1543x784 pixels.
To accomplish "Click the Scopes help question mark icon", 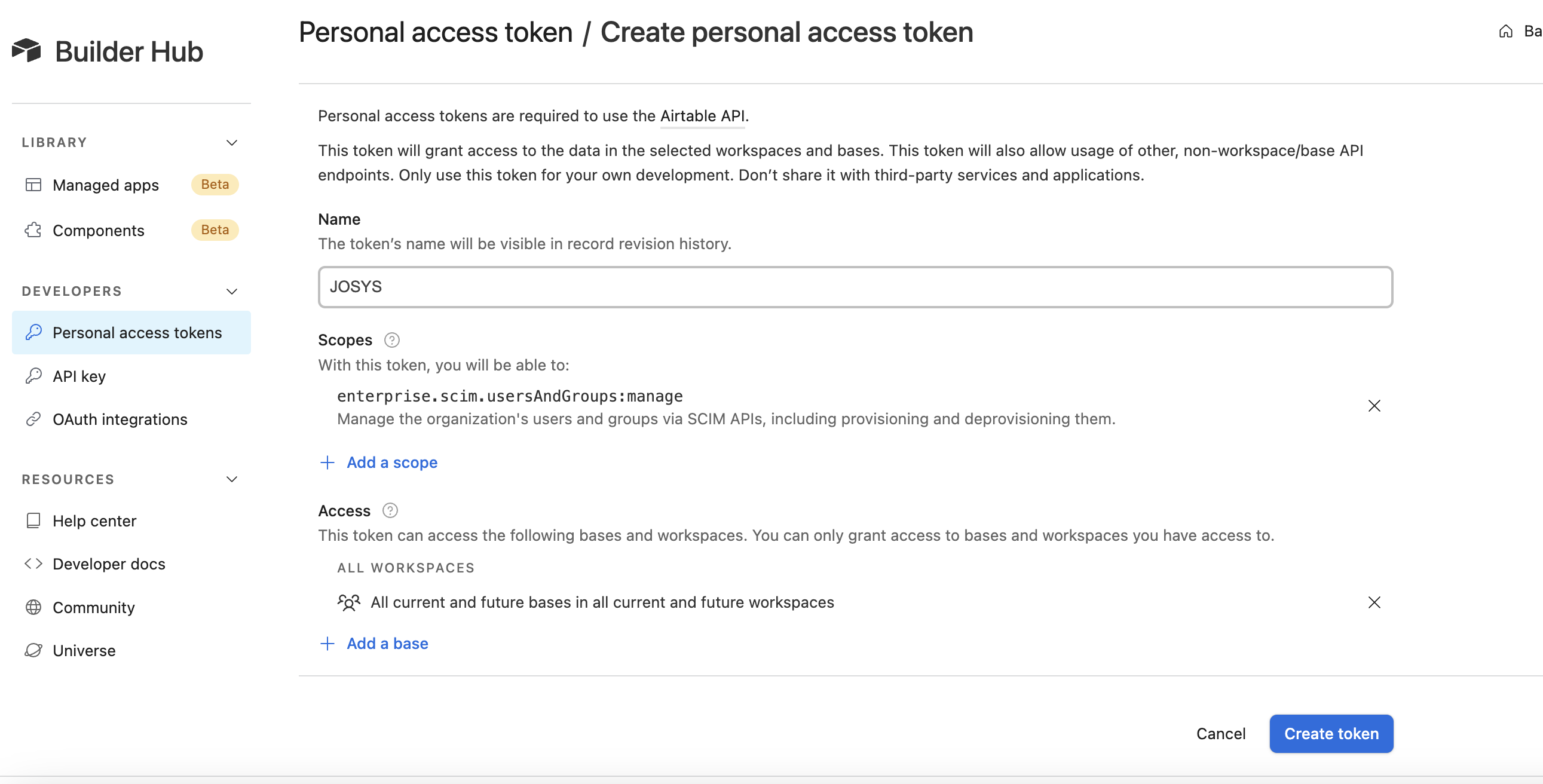I will 392,340.
